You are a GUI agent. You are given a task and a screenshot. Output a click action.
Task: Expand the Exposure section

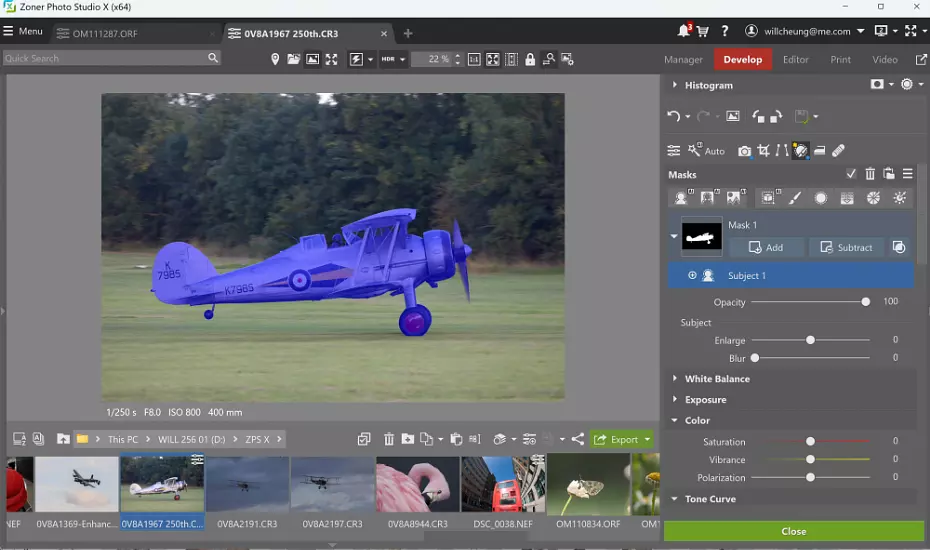pyautogui.click(x=674, y=399)
